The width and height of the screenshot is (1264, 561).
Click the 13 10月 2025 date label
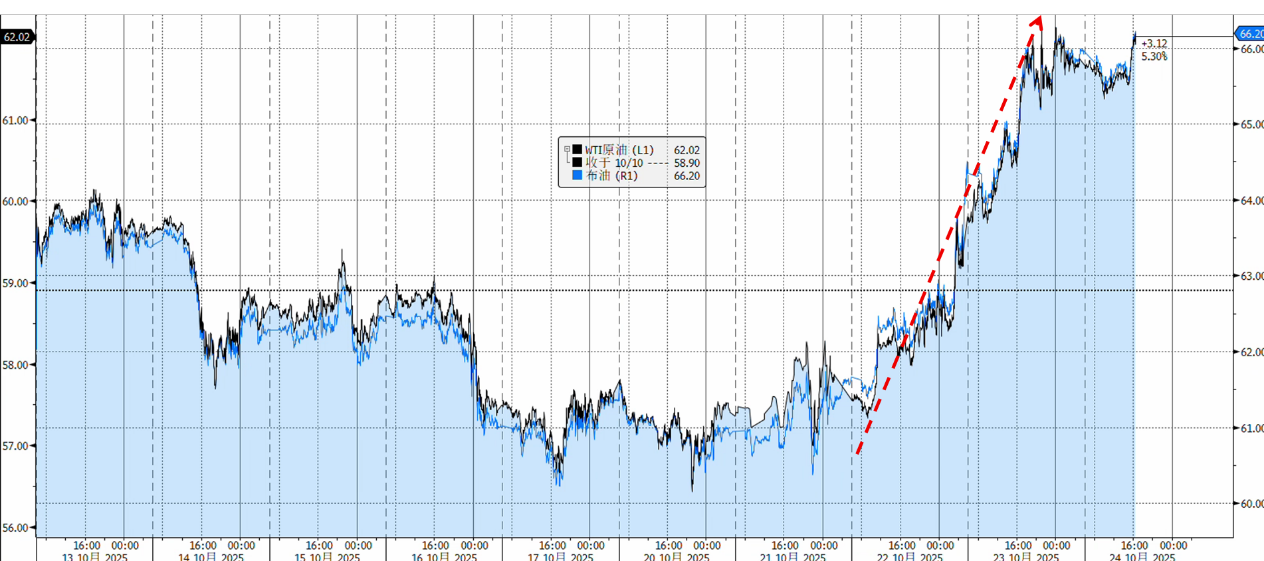click(x=95, y=556)
